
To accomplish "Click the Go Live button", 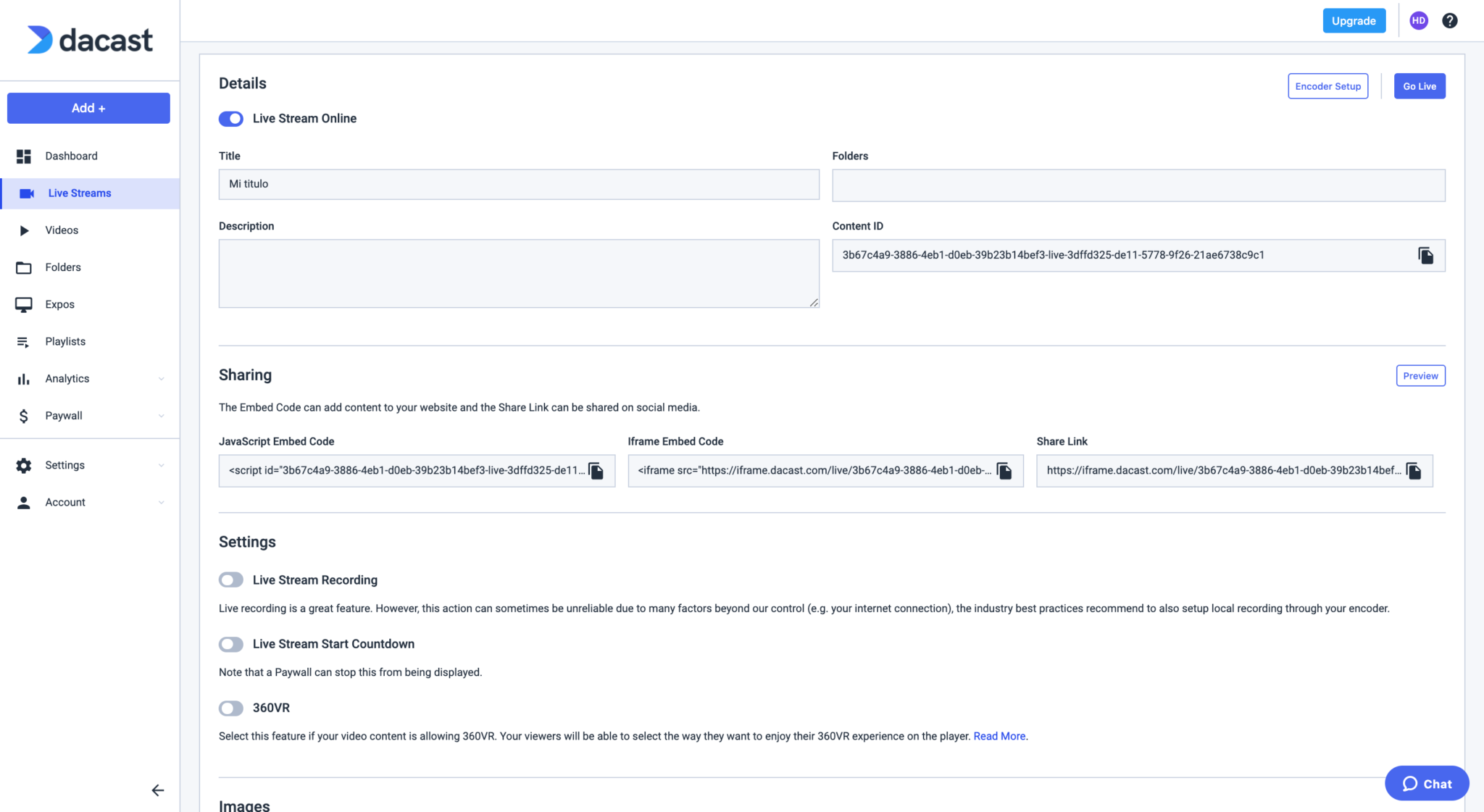I will pos(1419,86).
